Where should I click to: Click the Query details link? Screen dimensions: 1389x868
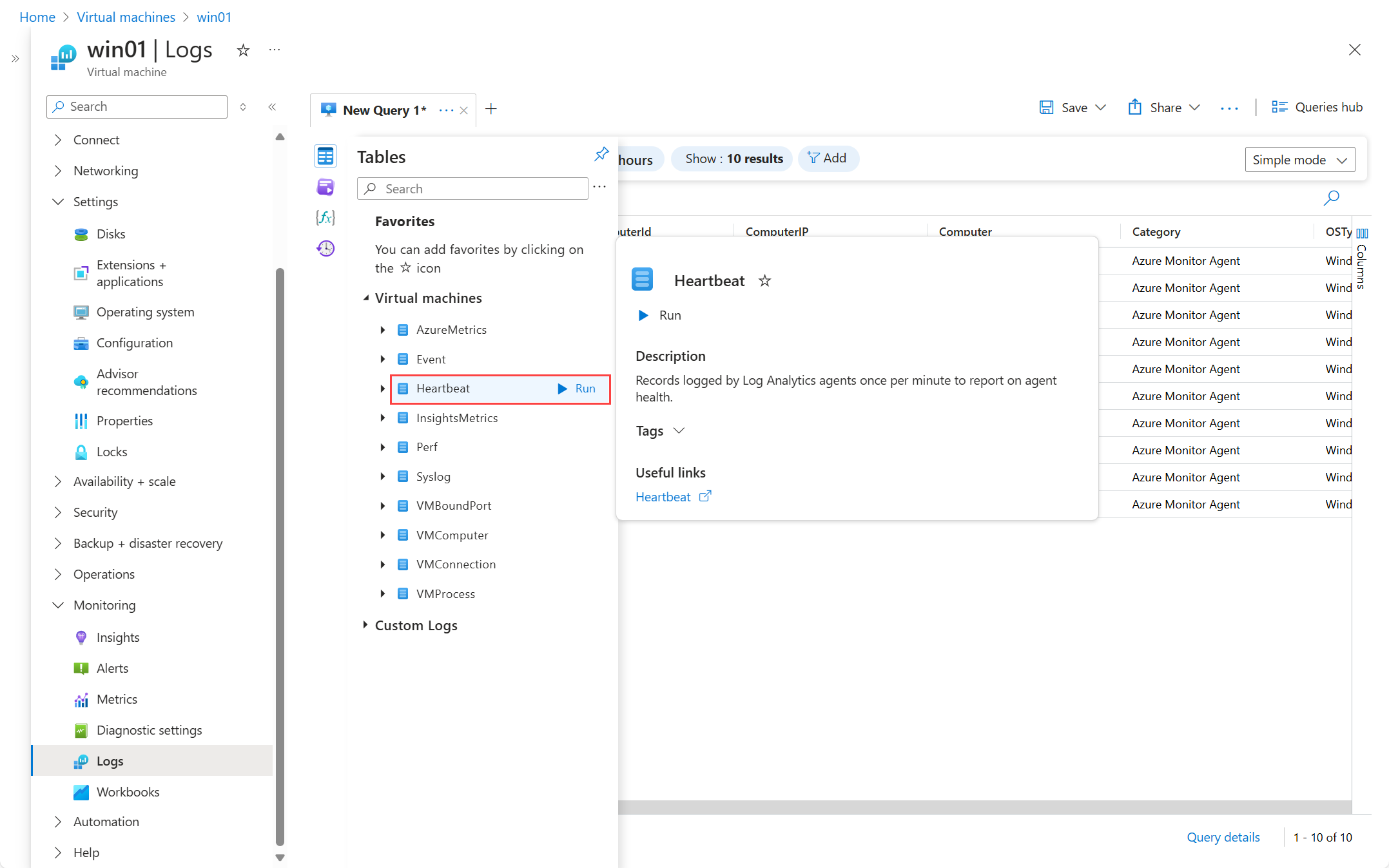pos(1223,837)
